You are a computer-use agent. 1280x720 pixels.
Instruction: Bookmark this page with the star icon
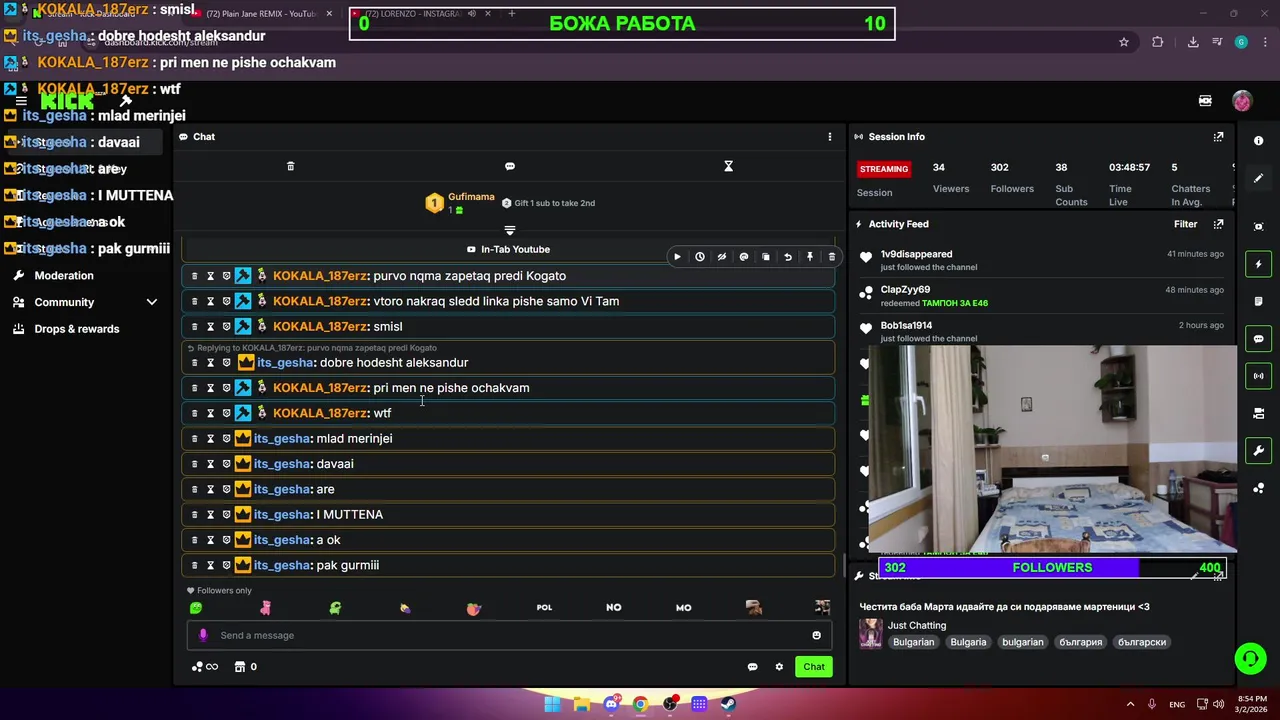point(1124,42)
